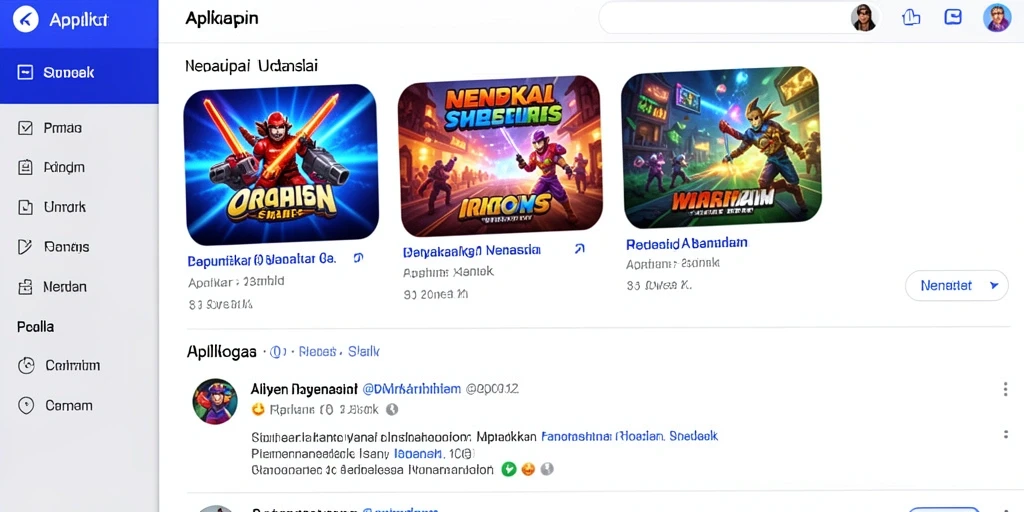Screen dimensions: 1024x512
Task: Open the Prmaa sidebar item
Action: [x=63, y=128]
